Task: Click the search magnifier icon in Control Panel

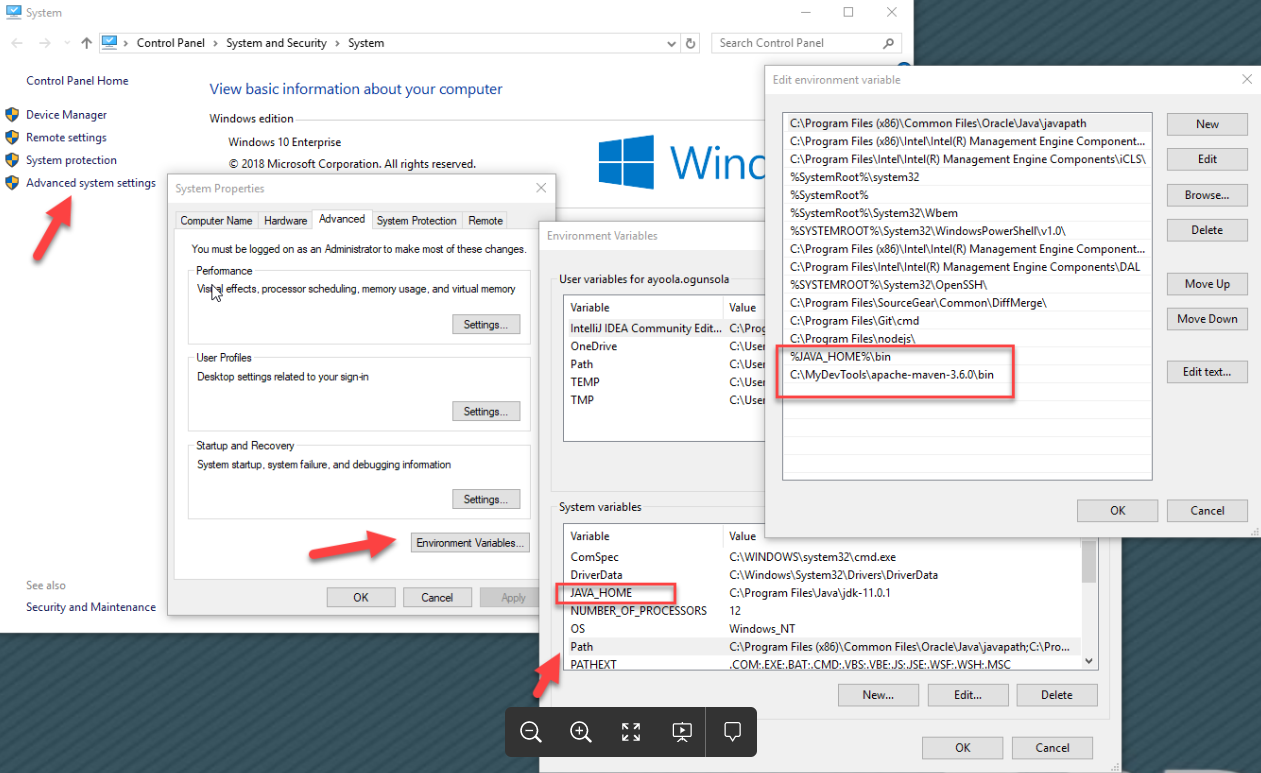Action: (888, 43)
